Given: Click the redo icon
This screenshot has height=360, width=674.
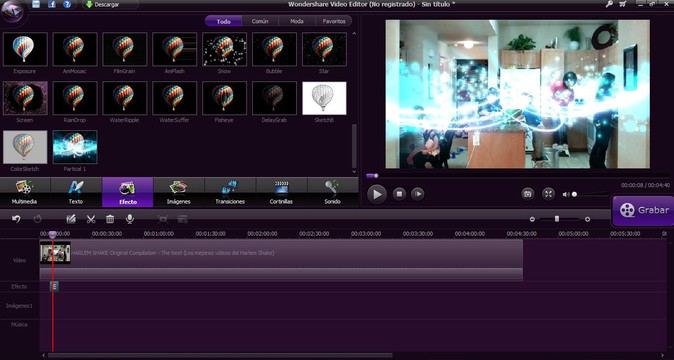Looking at the screenshot, I should point(37,219).
